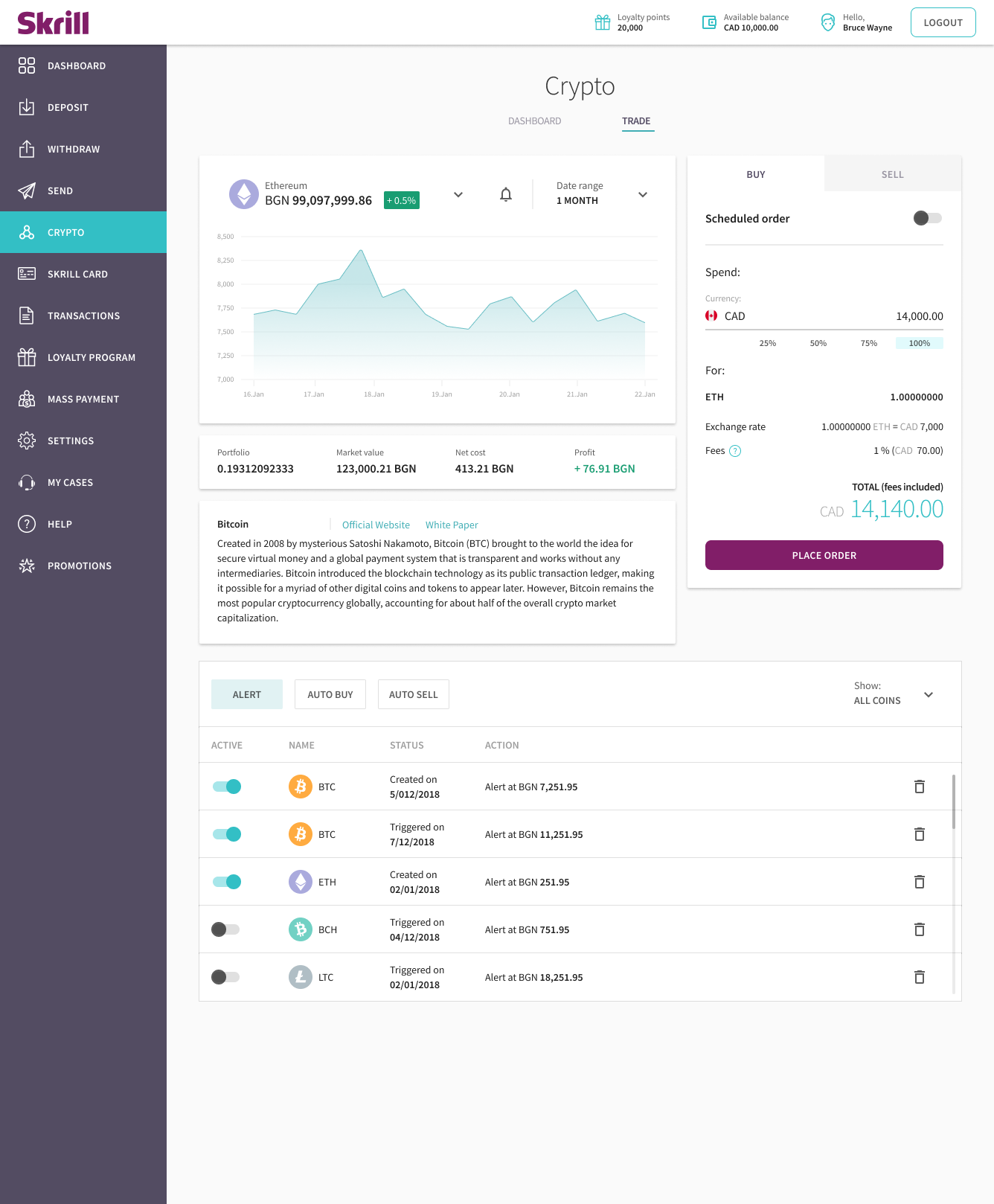The image size is (994, 1204).
Task: Click the user avatar icon
Action: [828, 22]
